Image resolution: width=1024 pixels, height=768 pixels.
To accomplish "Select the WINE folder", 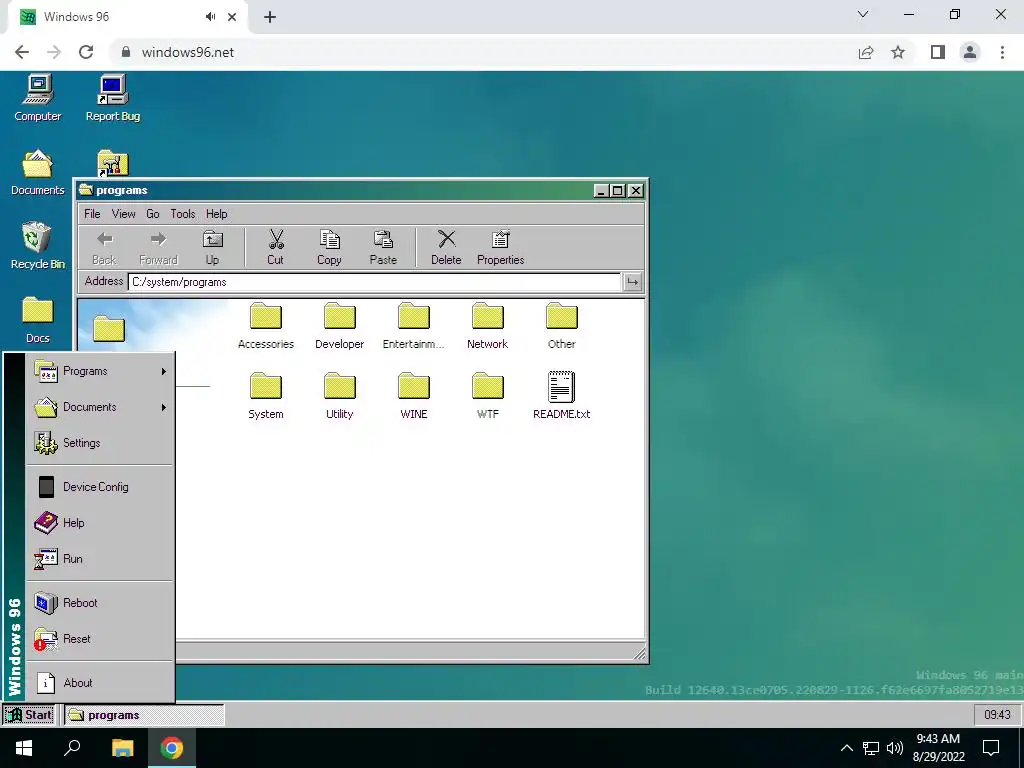I will [413, 396].
